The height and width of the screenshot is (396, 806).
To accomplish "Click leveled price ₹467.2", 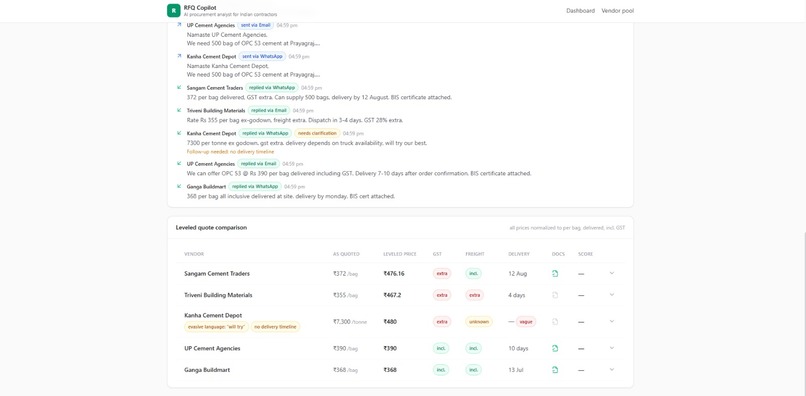I will [x=392, y=295].
